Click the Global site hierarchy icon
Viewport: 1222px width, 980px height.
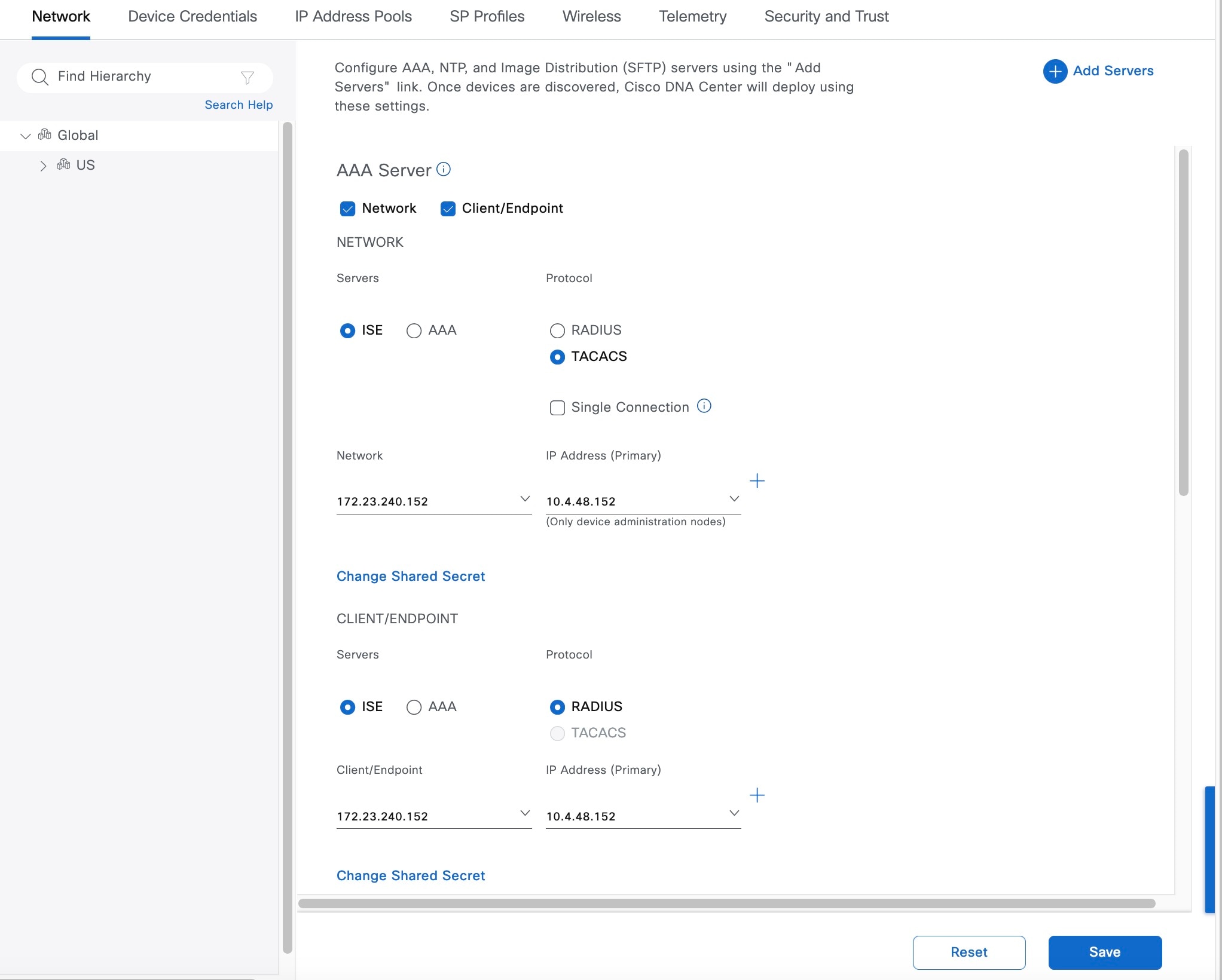tap(45, 134)
